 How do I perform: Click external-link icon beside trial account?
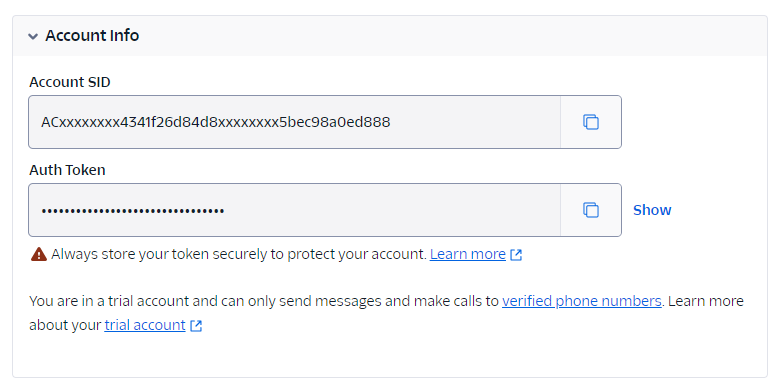(196, 325)
